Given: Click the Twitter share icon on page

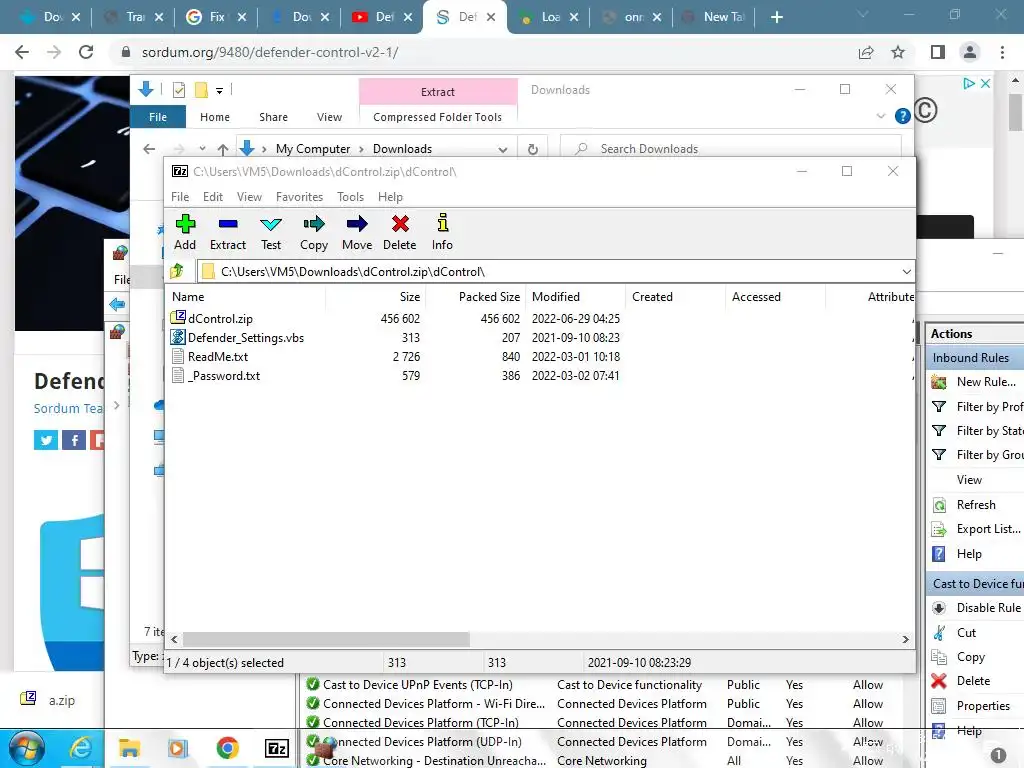Looking at the screenshot, I should [x=46, y=440].
